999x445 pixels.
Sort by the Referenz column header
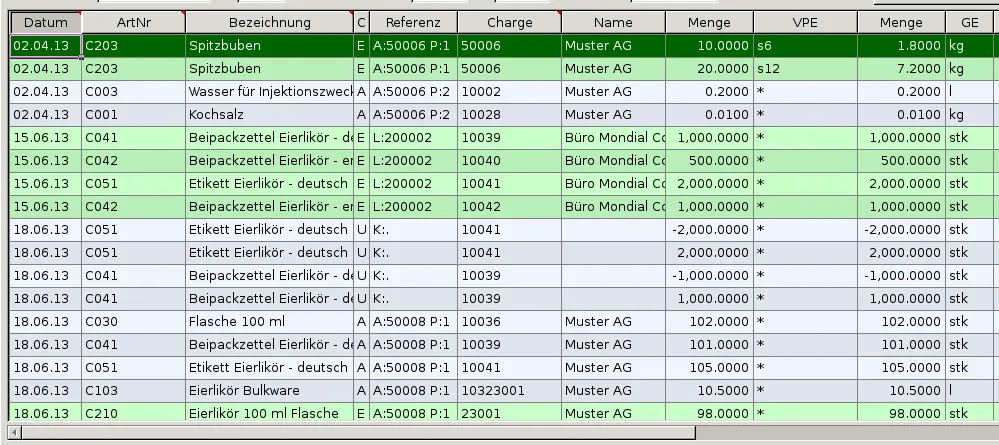[413, 23]
